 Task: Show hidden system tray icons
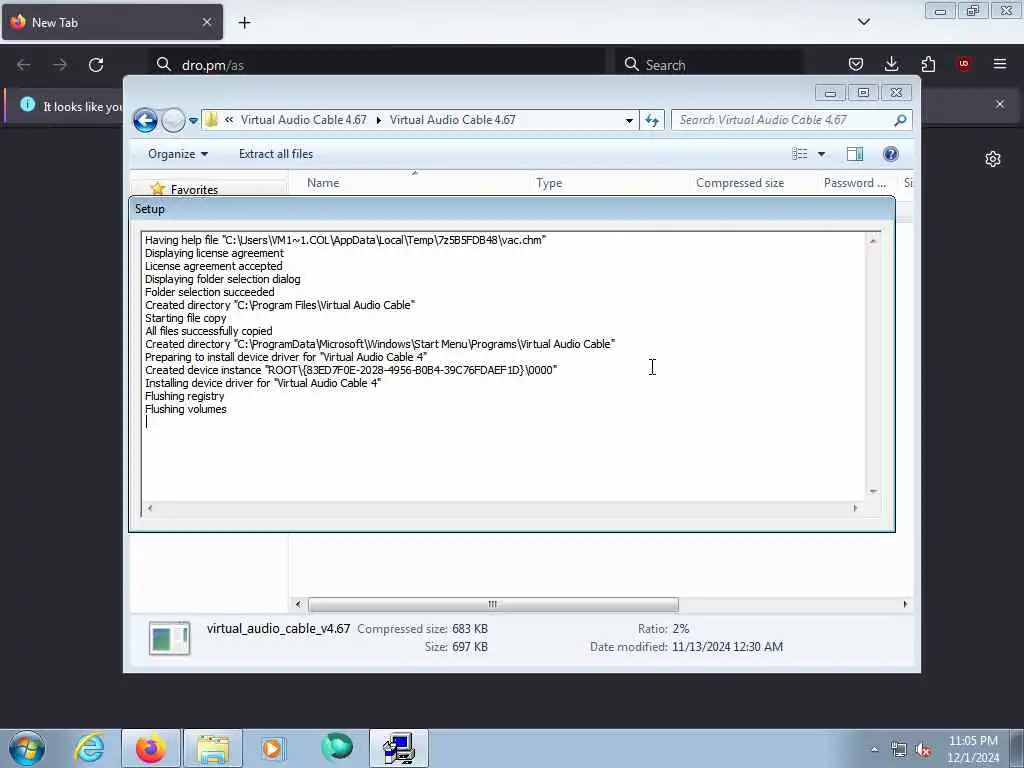click(x=874, y=750)
